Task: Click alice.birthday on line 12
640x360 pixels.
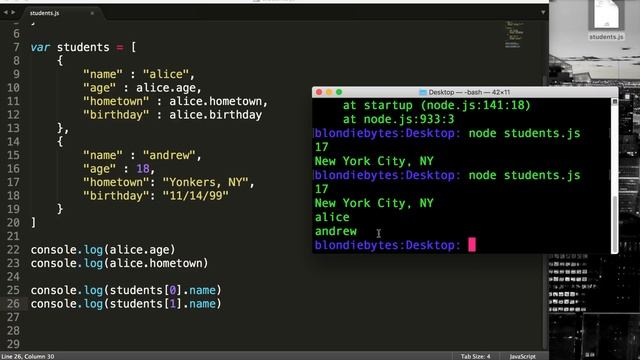Action: [x=215, y=115]
